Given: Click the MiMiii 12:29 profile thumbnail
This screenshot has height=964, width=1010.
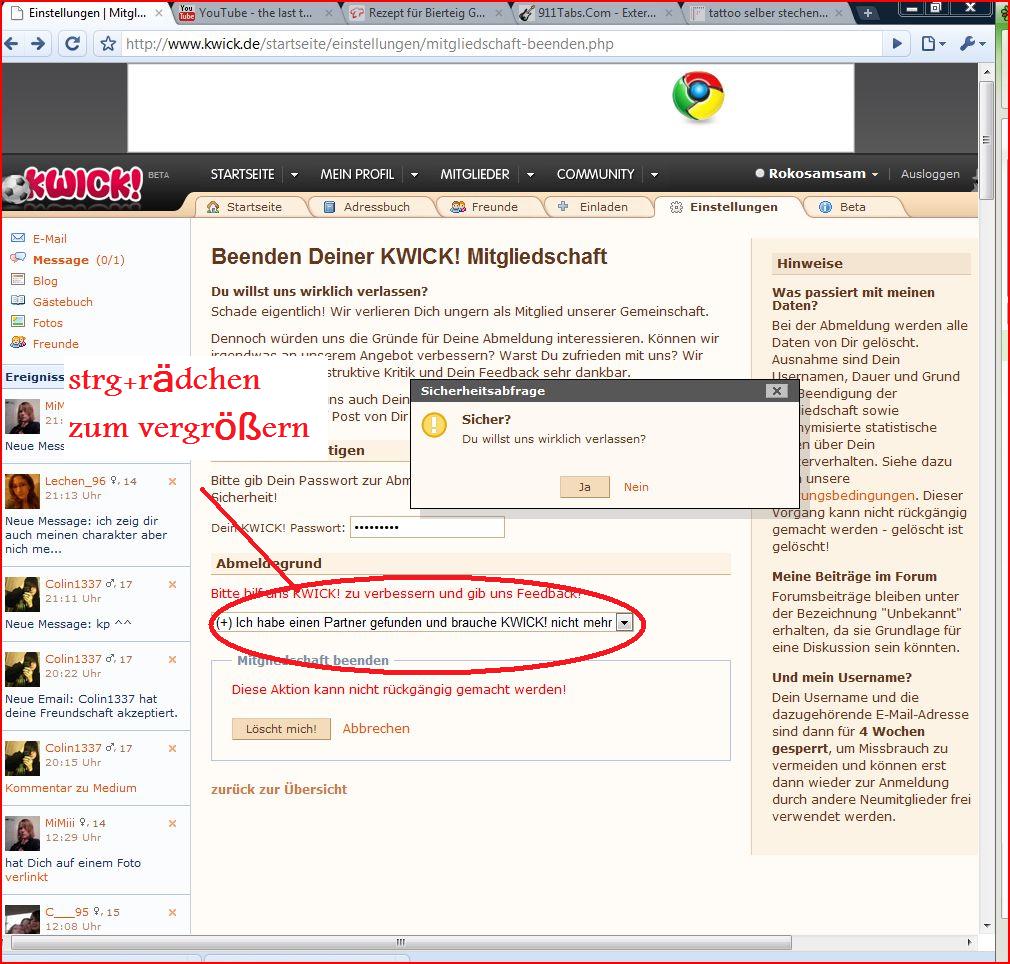Looking at the screenshot, I should 22,833.
